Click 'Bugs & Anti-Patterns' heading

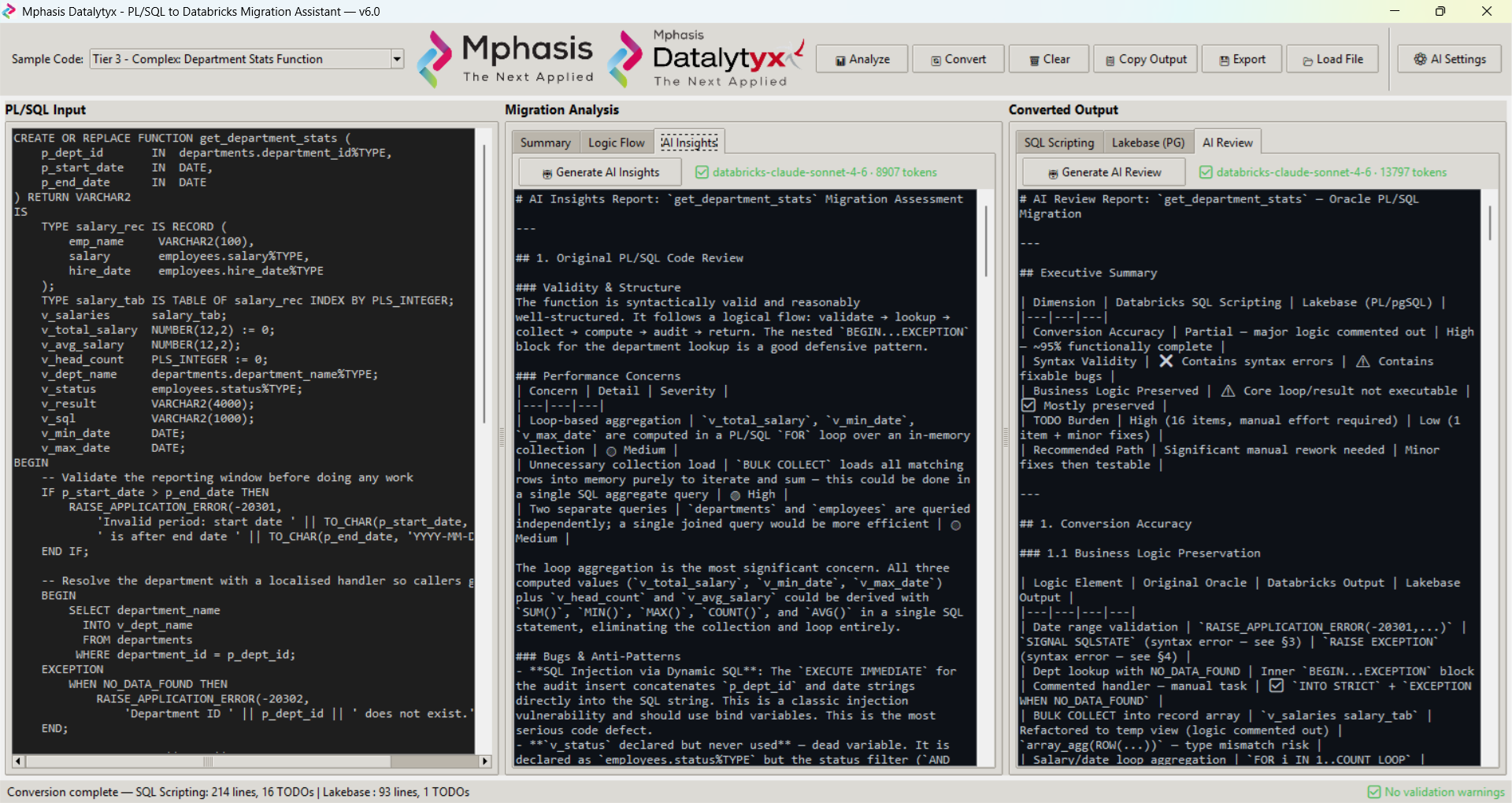tap(598, 657)
